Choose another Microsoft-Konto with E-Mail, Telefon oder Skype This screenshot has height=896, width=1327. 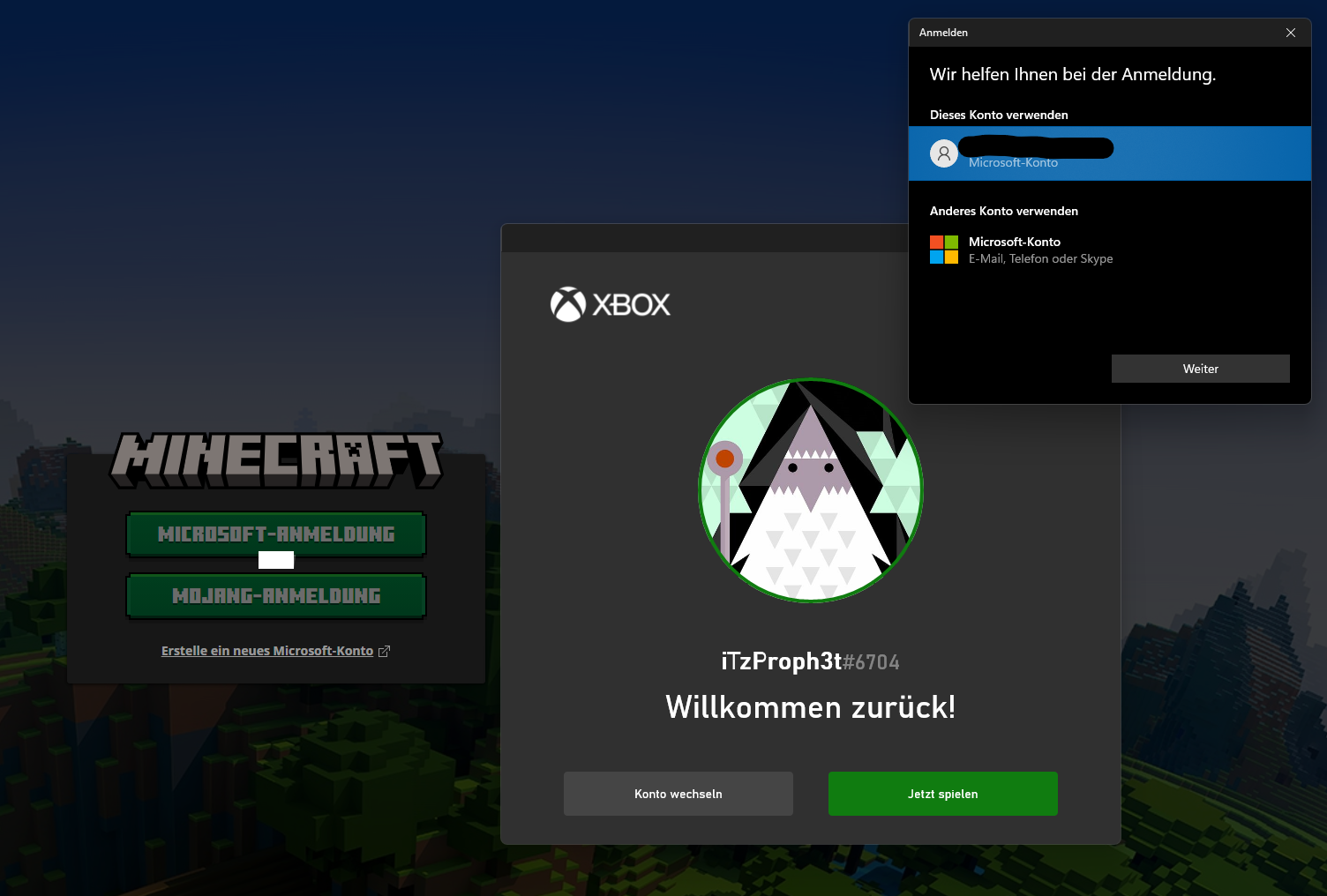(x=1110, y=250)
